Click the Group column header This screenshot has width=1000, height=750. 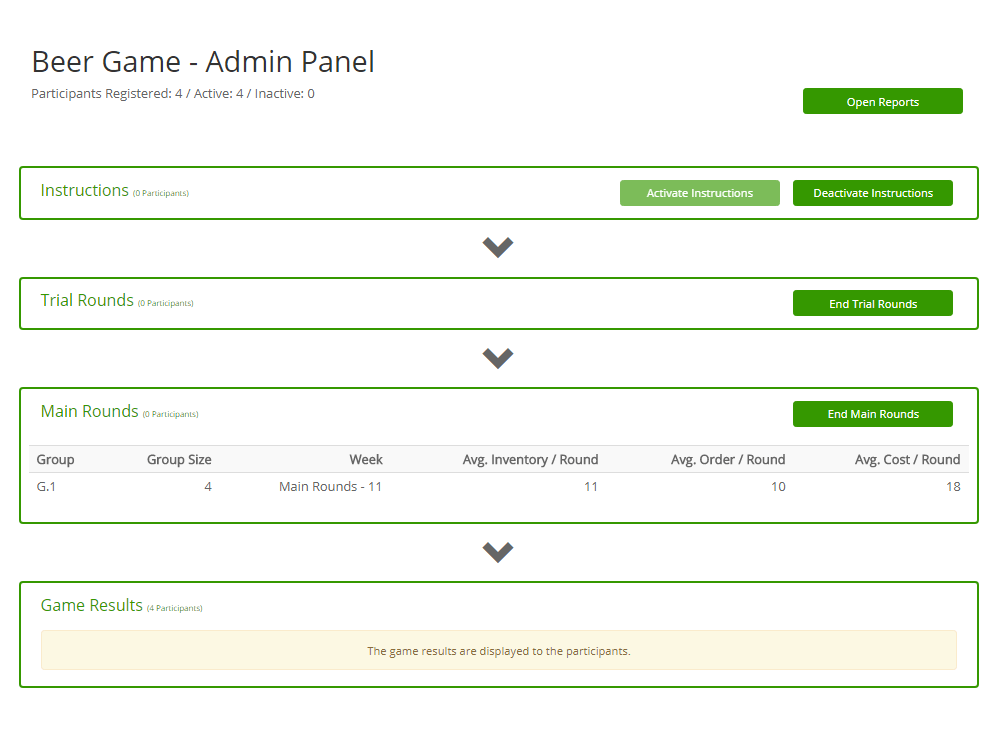(x=55, y=459)
